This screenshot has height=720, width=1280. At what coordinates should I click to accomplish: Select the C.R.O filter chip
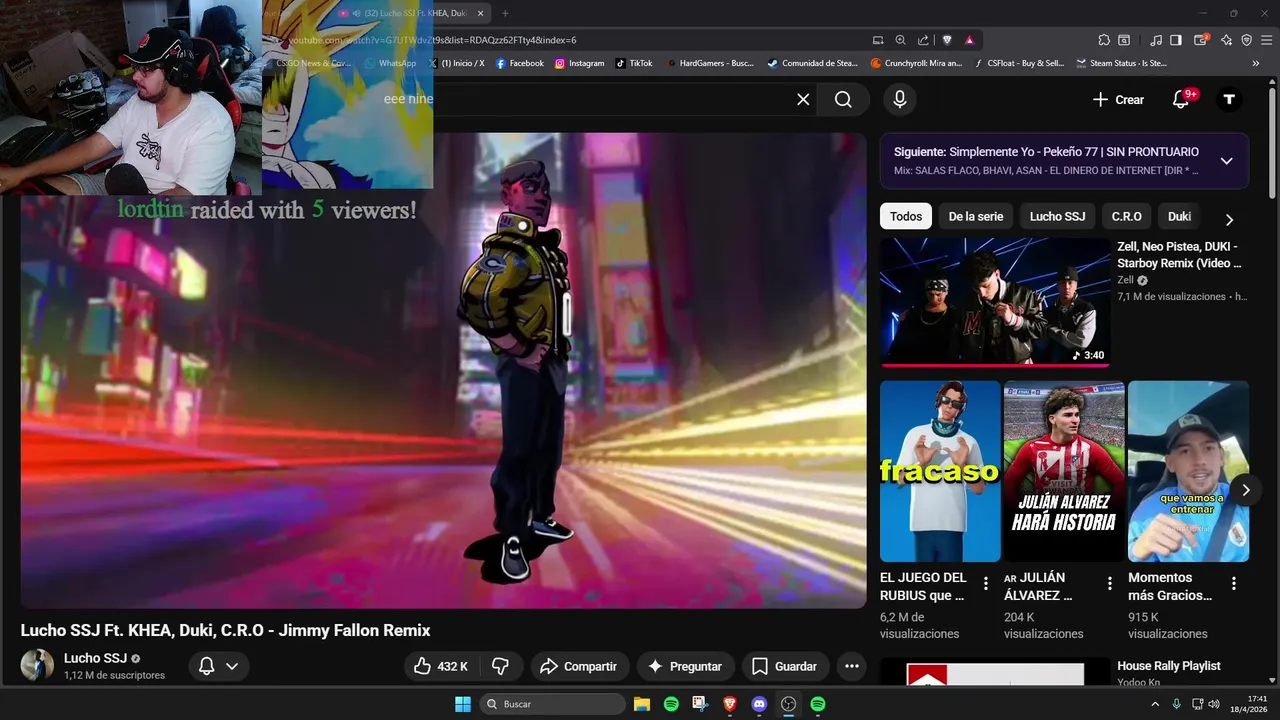[x=1126, y=216]
